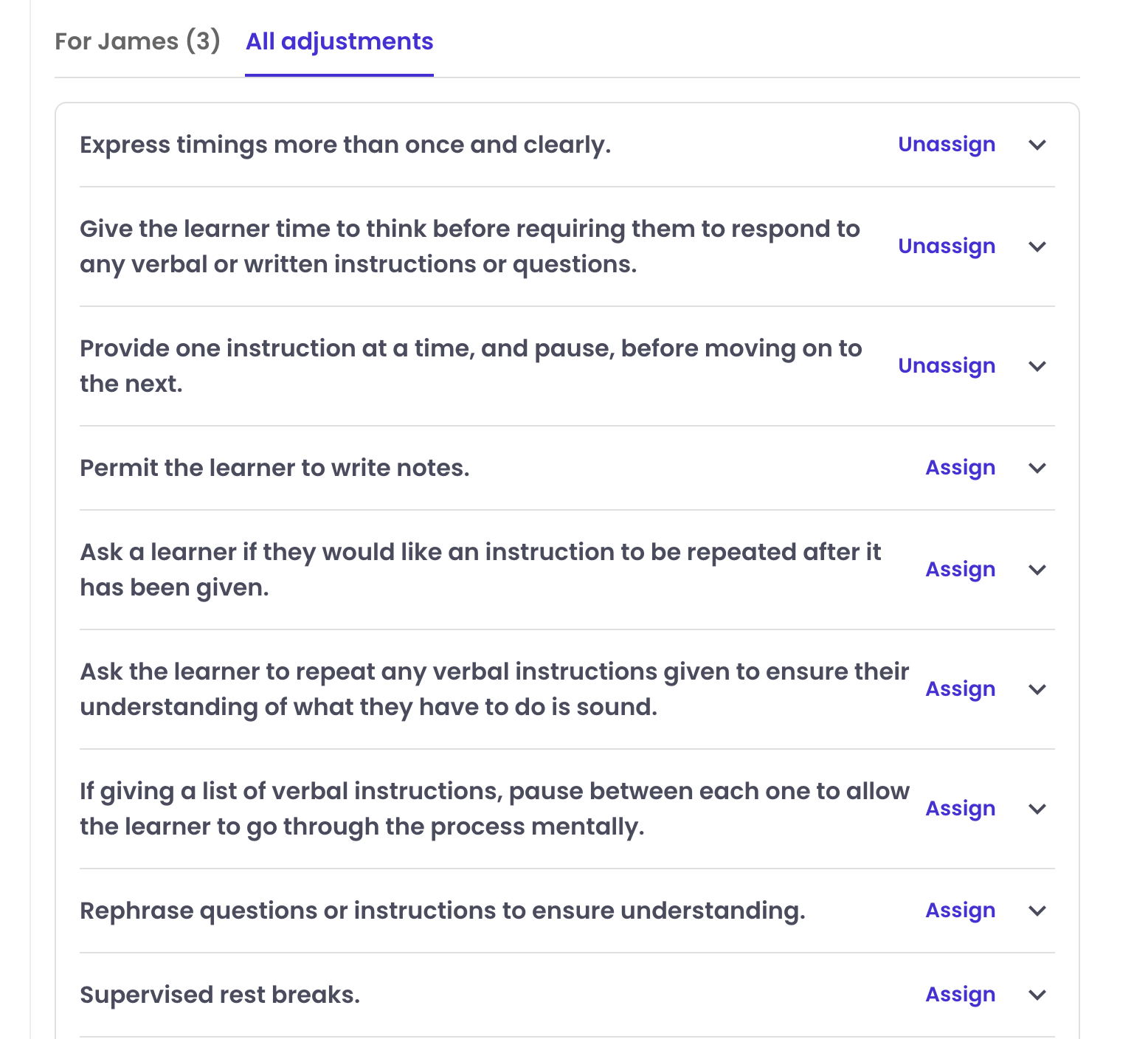The height and width of the screenshot is (1039, 1148).
Task: Assign 'Rephrase questions or instructions' adjustment
Action: tap(960, 911)
